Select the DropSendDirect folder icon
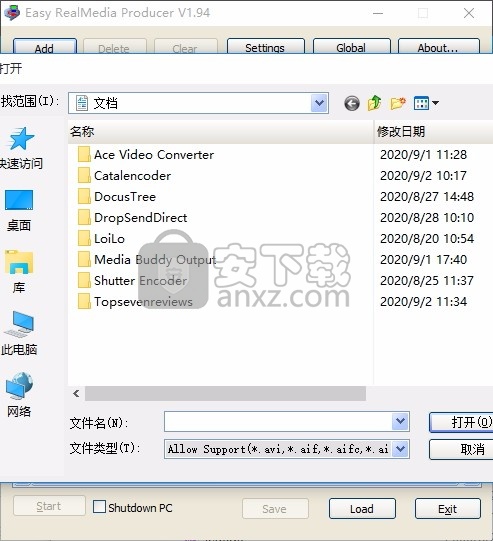 [84, 218]
